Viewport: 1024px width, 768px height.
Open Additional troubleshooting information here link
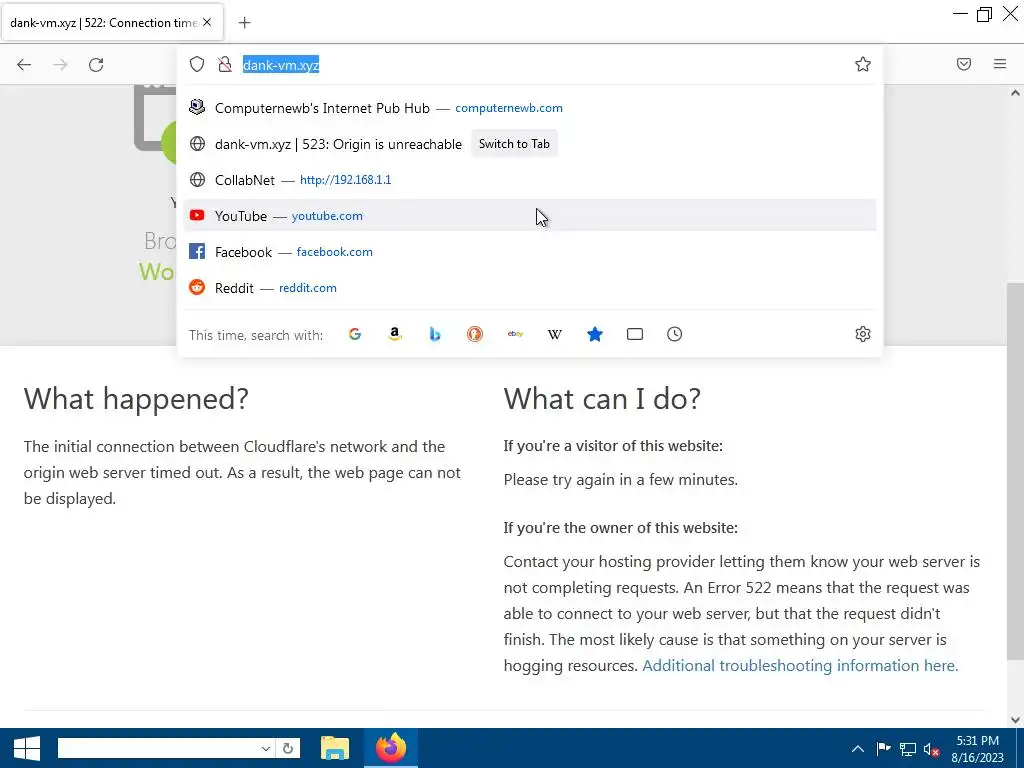[800, 665]
